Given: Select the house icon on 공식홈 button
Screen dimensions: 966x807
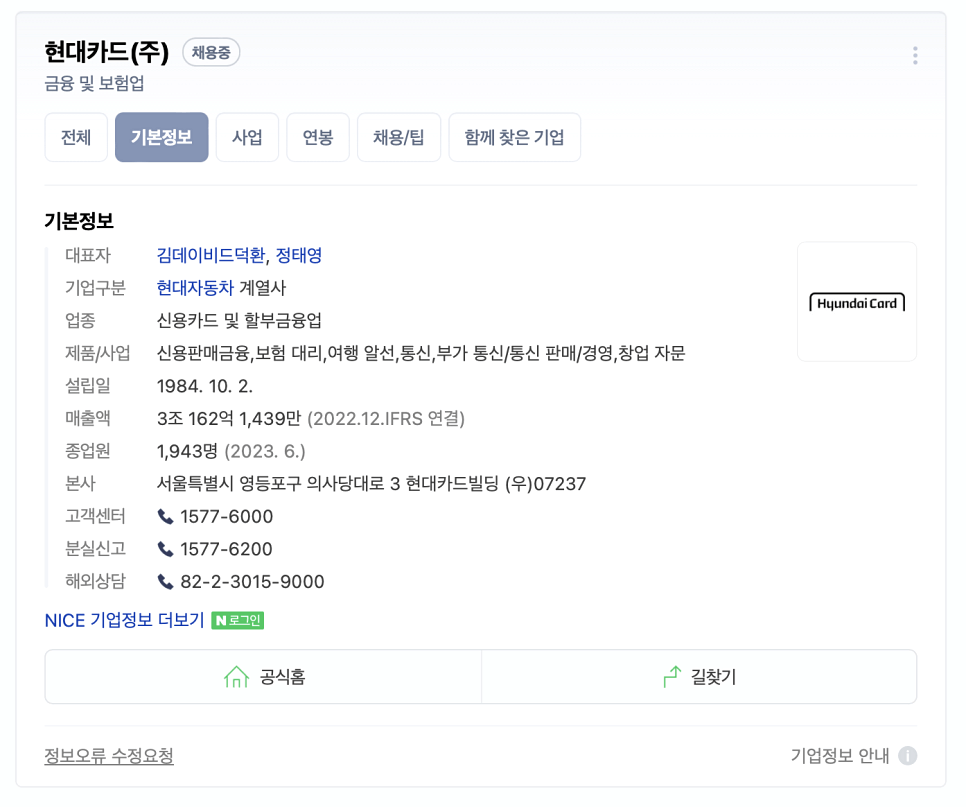Looking at the screenshot, I should (236, 676).
